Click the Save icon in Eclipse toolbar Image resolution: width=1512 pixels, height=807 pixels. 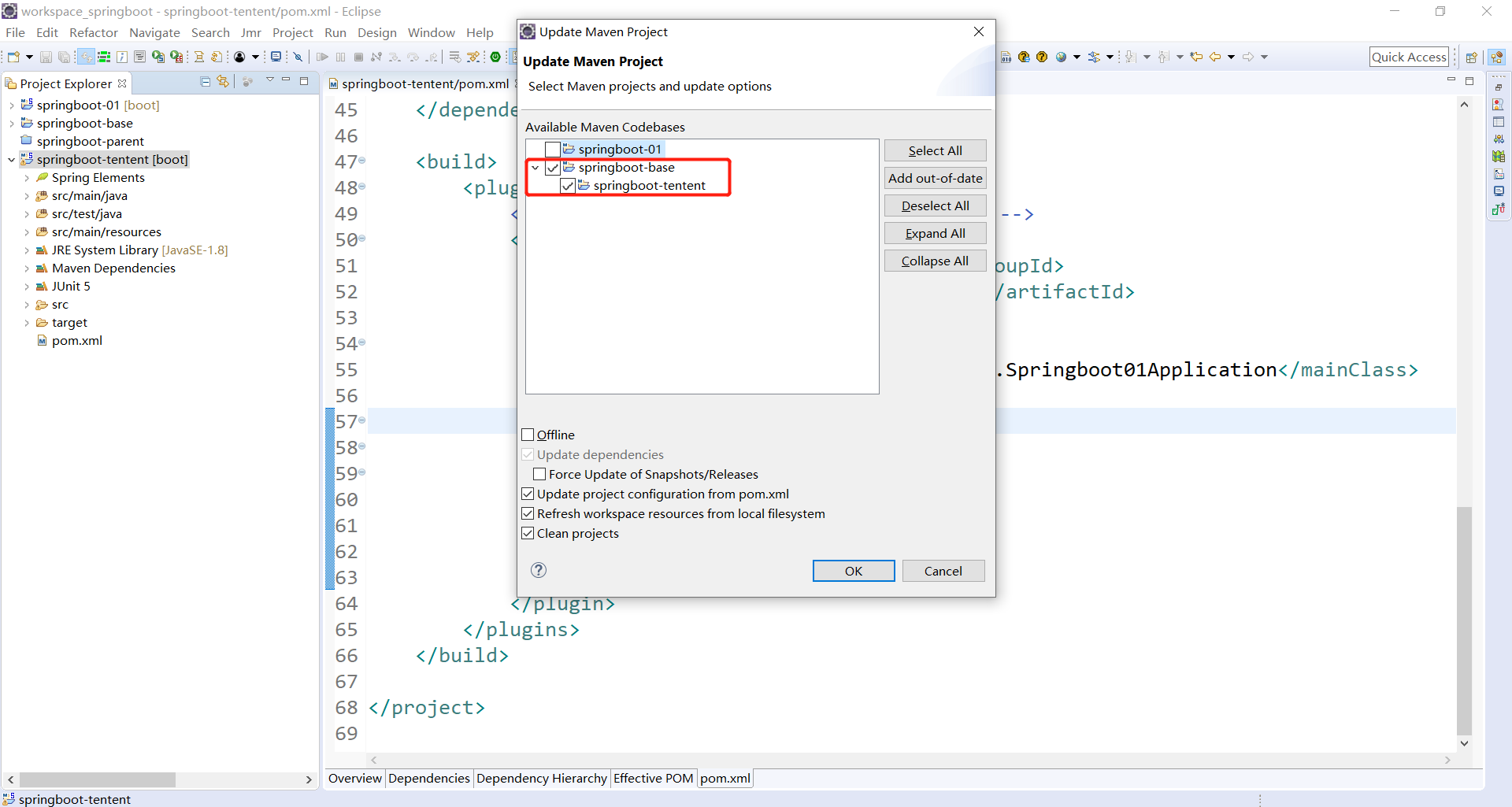point(46,57)
